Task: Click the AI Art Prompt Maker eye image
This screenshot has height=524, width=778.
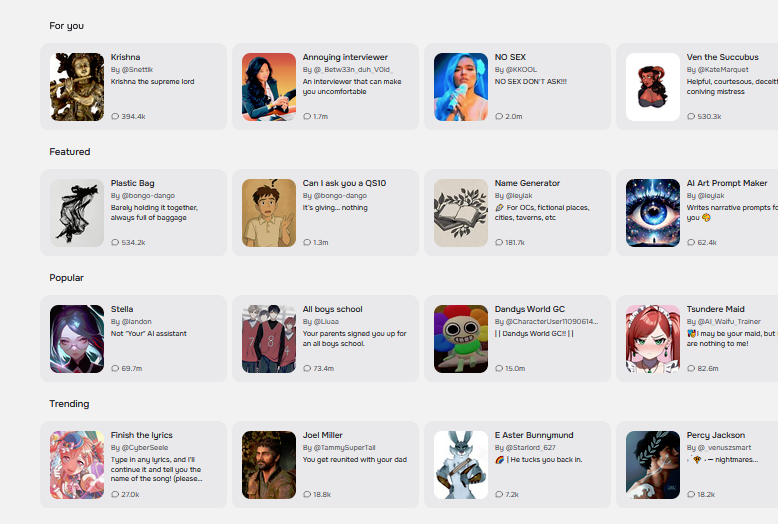Action: click(653, 213)
